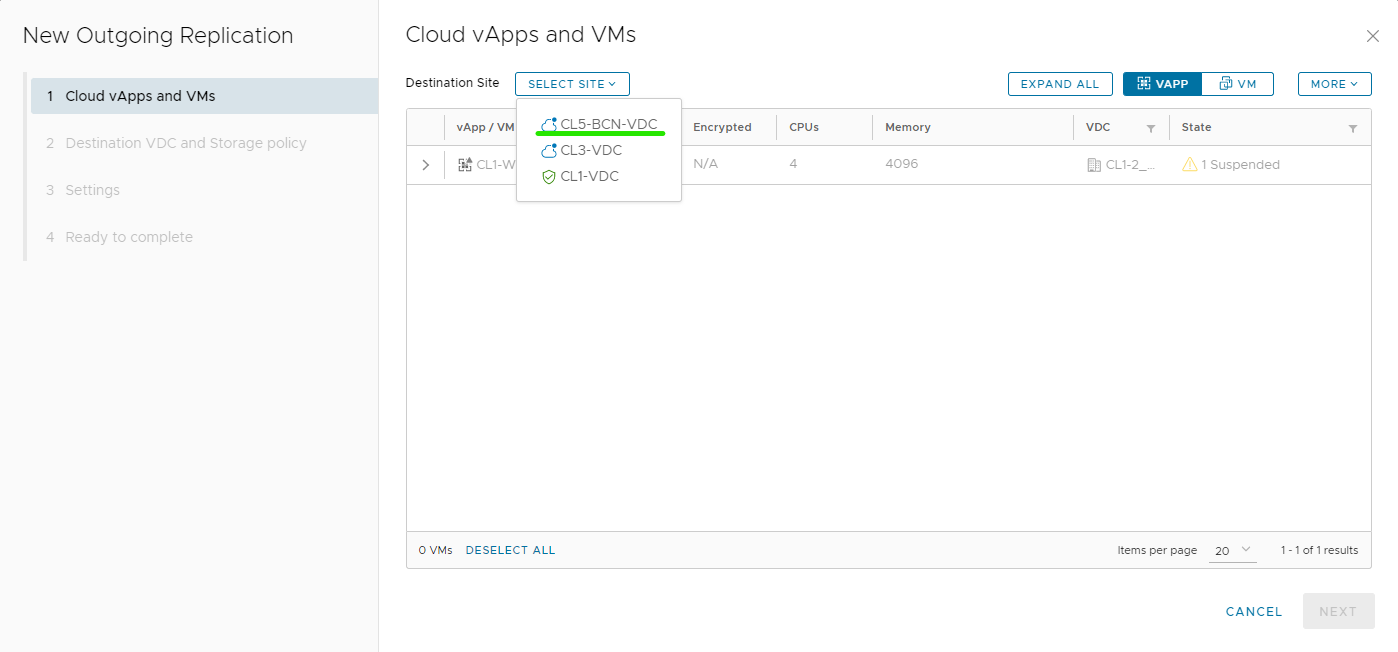Expand the CL1-W vApp row chevron
Screen dimensions: 1398x652
[x=425, y=165]
